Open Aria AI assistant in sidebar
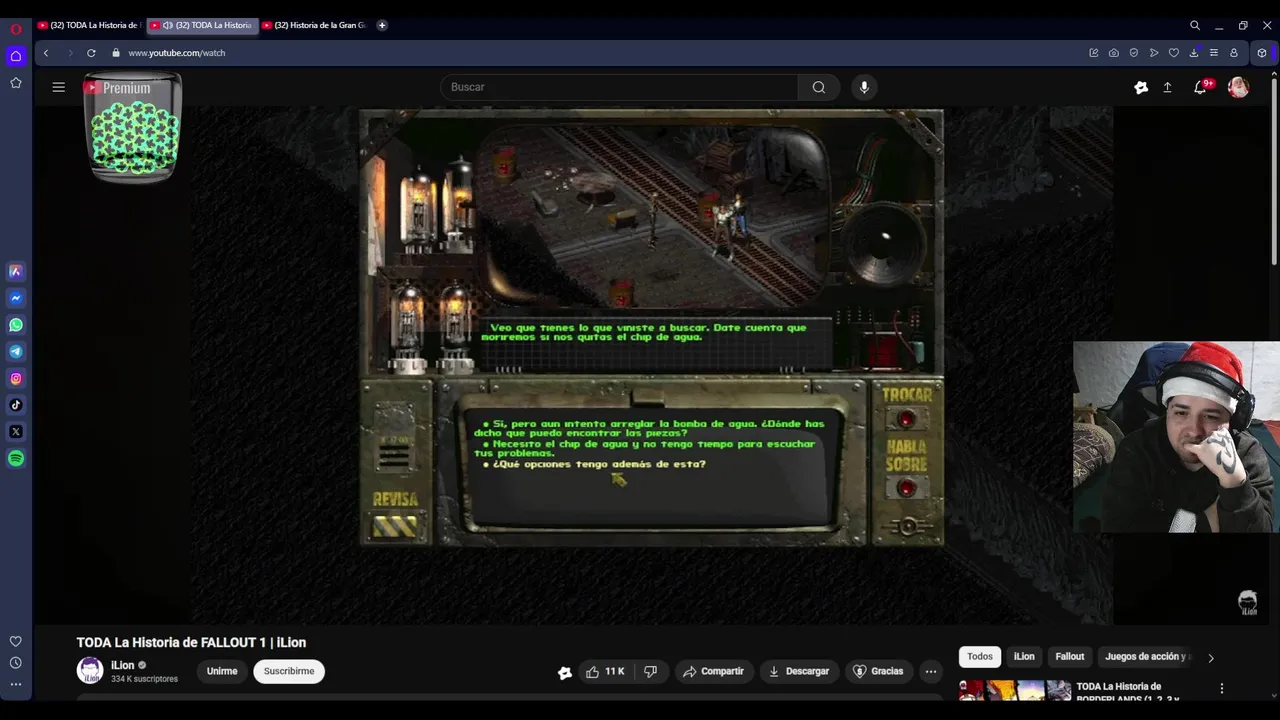Image resolution: width=1280 pixels, height=720 pixels. click(16, 271)
